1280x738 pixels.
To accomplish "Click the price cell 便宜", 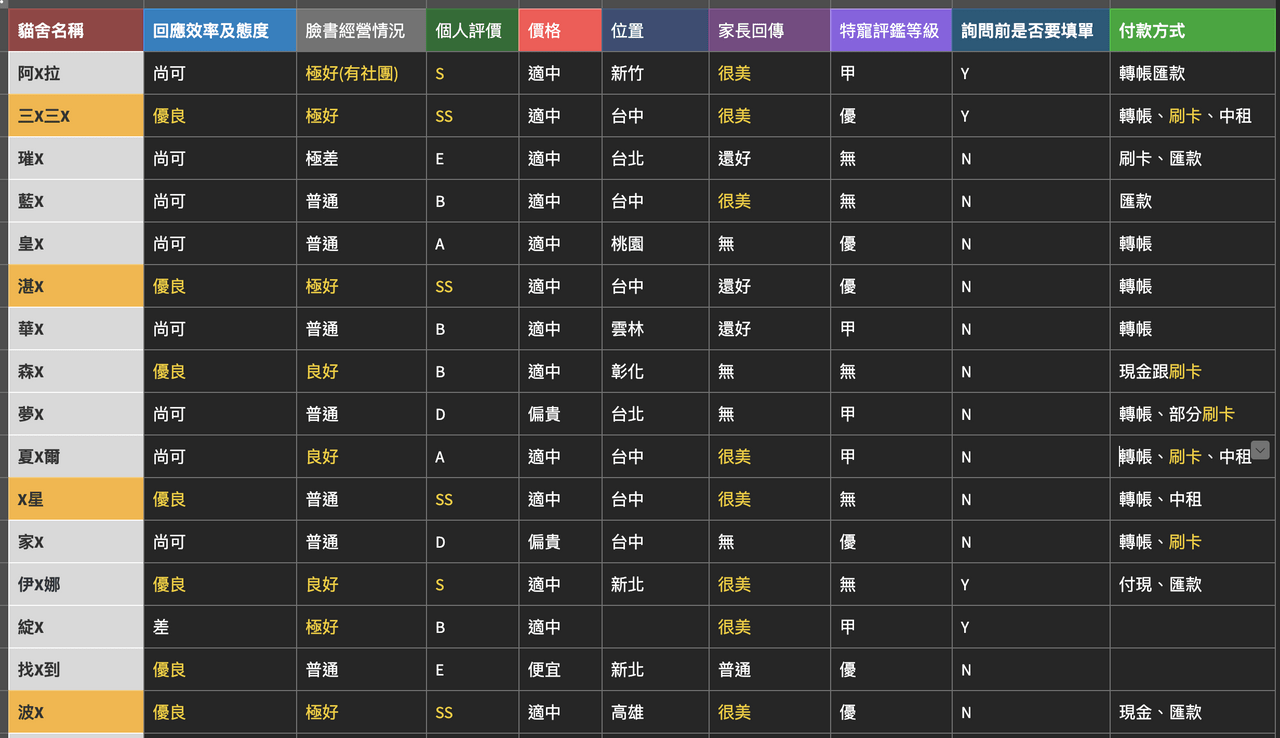I will tap(560, 670).
